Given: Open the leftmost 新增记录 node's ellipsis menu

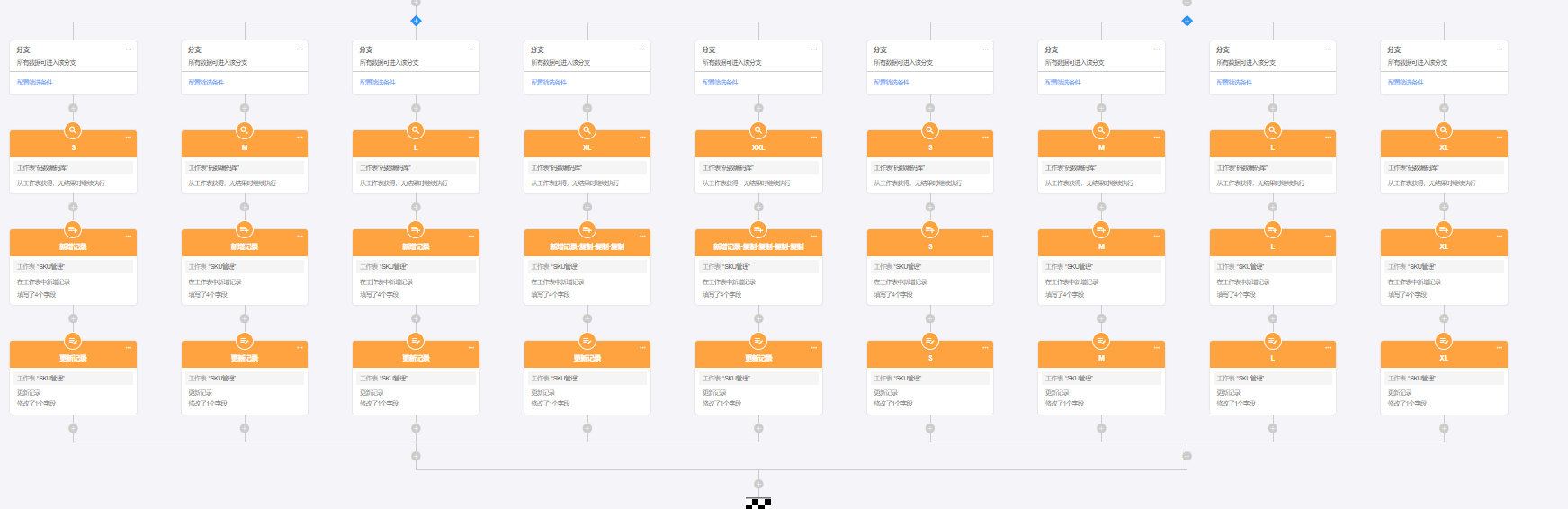Looking at the screenshot, I should coord(129,236).
